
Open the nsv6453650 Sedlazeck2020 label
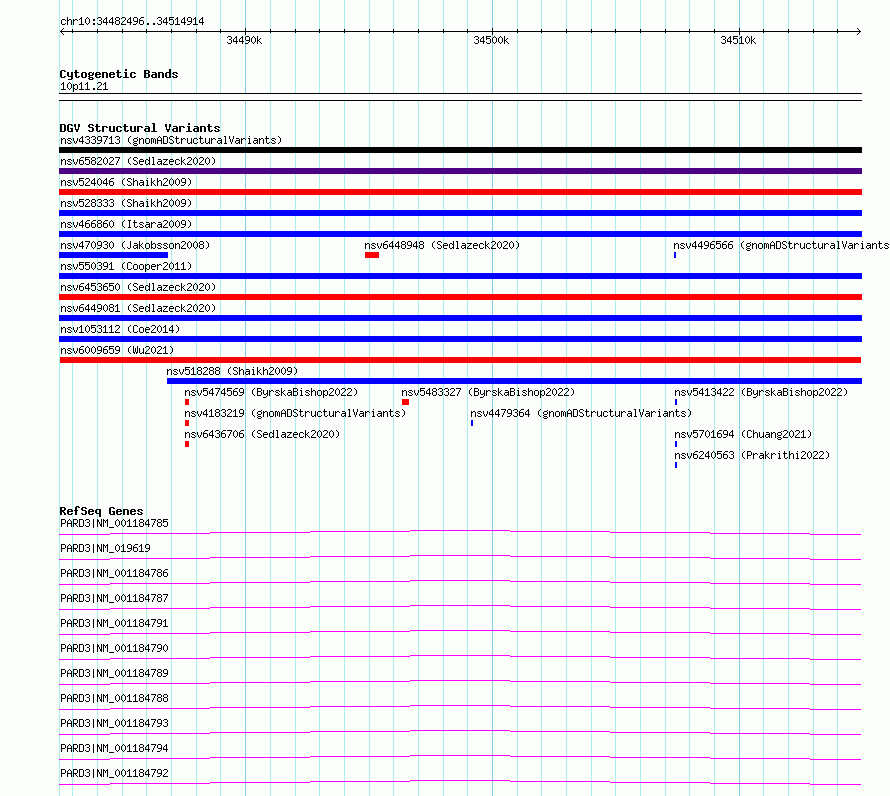point(138,287)
